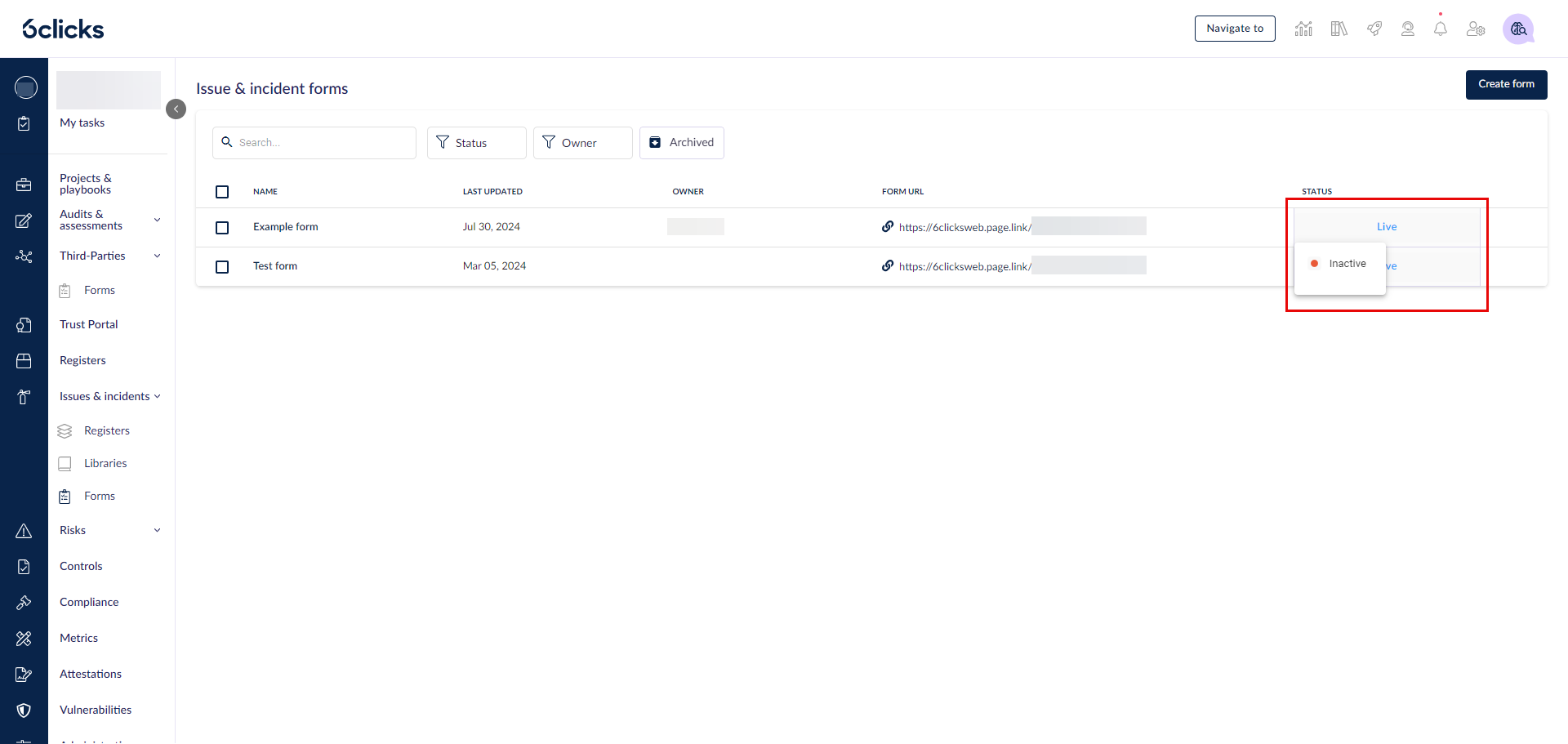Click the Registers box icon in rail
Viewport: 1568px width, 744px height.
[x=24, y=361]
